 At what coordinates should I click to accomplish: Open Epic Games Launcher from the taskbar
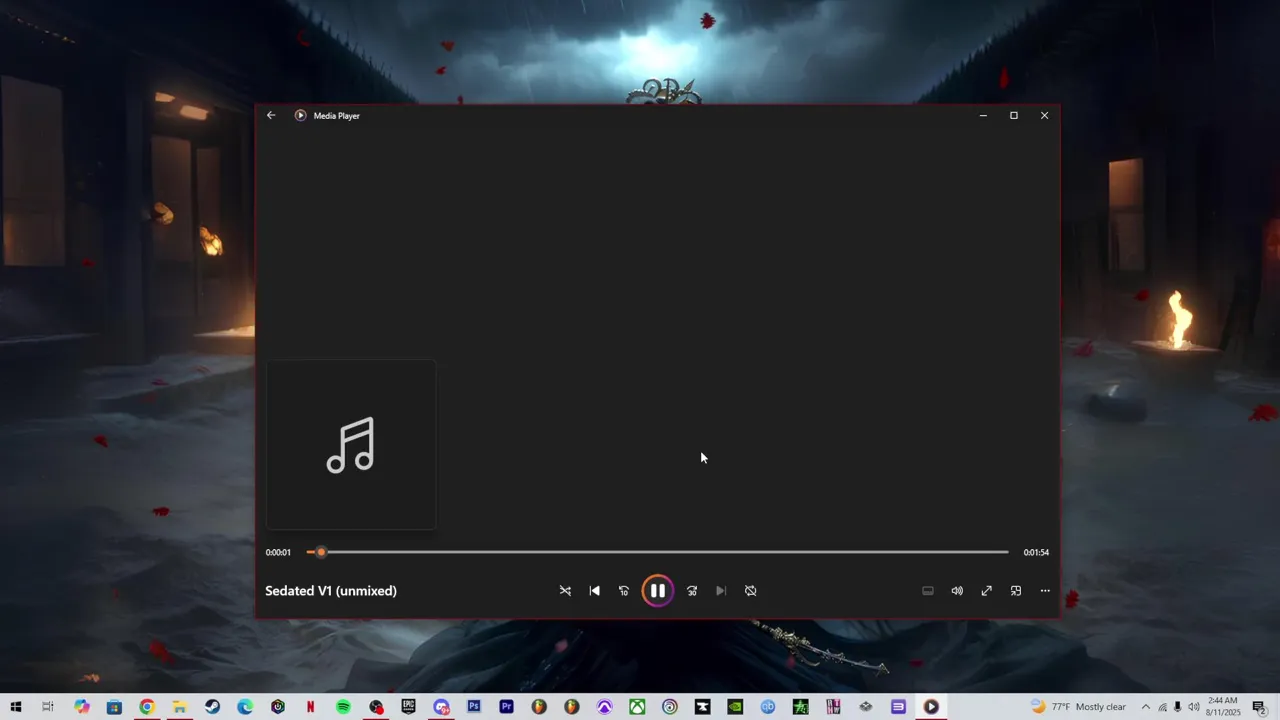(x=408, y=707)
